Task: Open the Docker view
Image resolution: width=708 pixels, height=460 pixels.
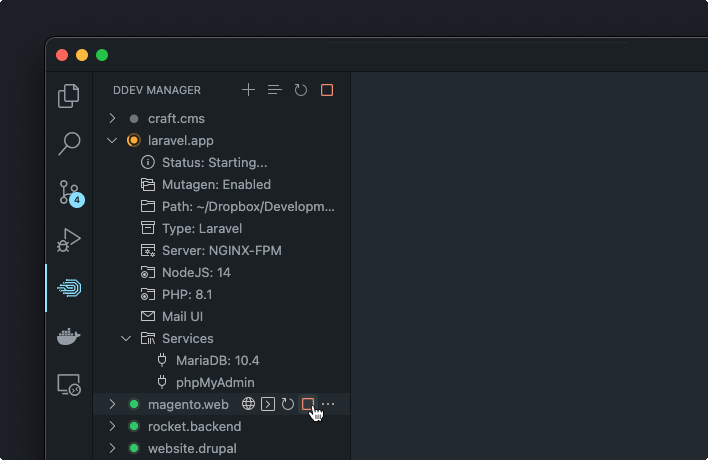Action: click(69, 336)
